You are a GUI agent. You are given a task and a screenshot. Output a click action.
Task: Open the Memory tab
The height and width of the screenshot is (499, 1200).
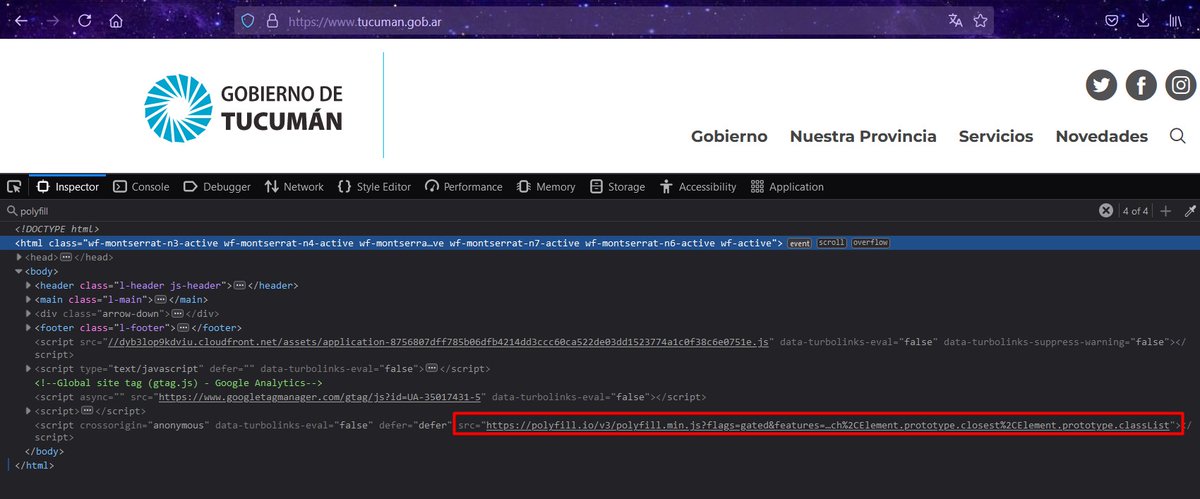click(x=546, y=187)
